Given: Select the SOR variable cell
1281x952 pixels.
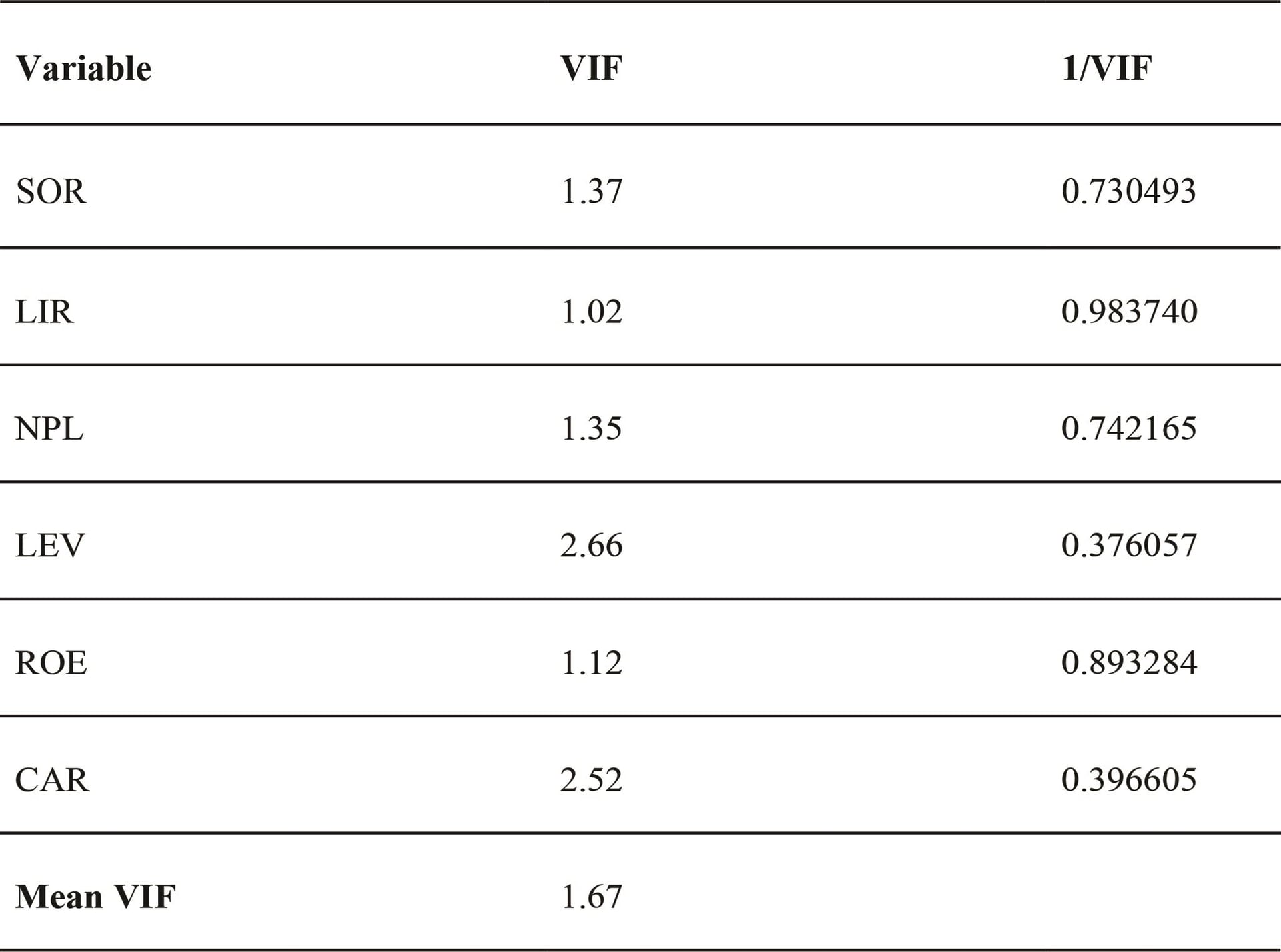Looking at the screenshot, I should 51,191.
